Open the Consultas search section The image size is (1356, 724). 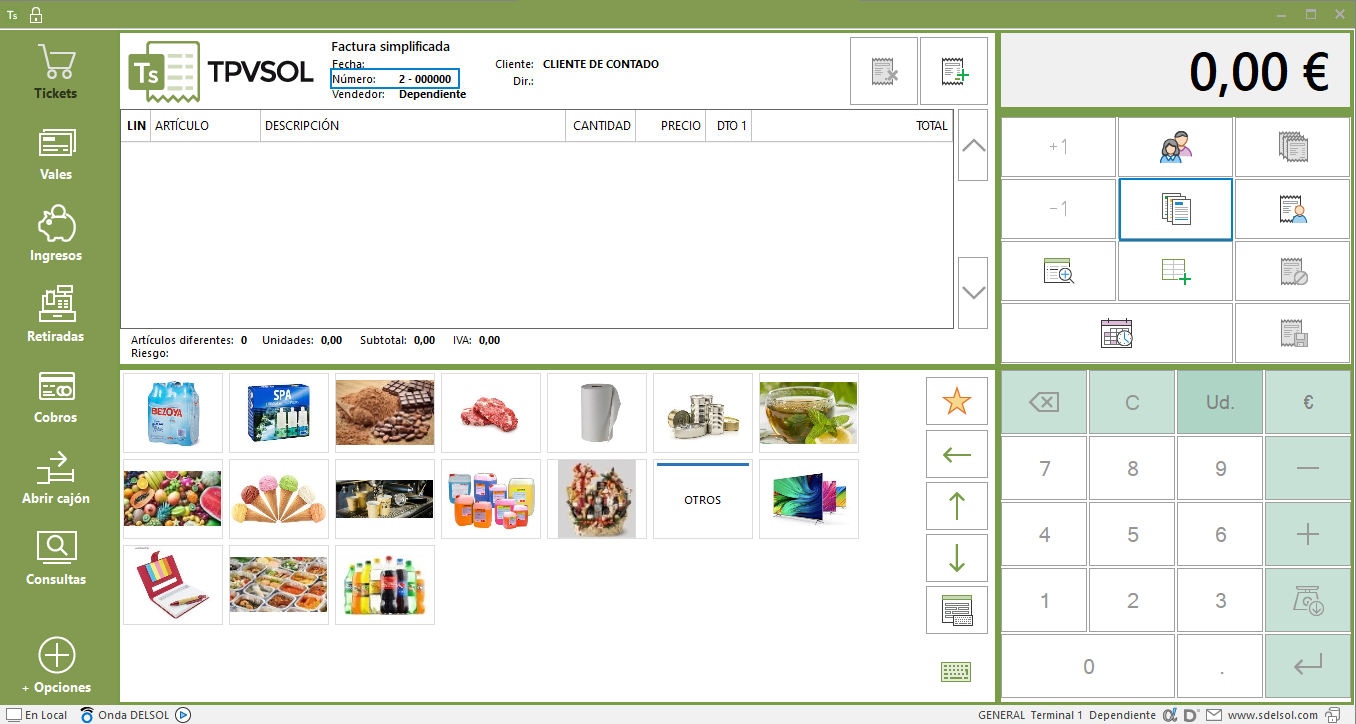56,558
